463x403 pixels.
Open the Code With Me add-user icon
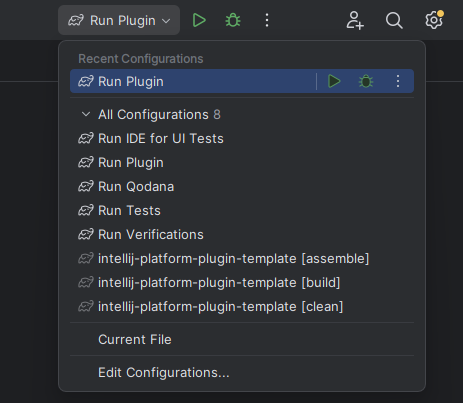coord(355,20)
